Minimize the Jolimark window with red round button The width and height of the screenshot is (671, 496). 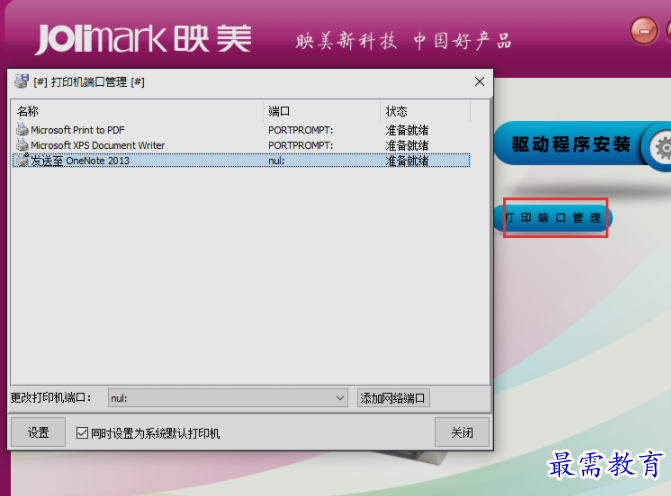coord(644,30)
